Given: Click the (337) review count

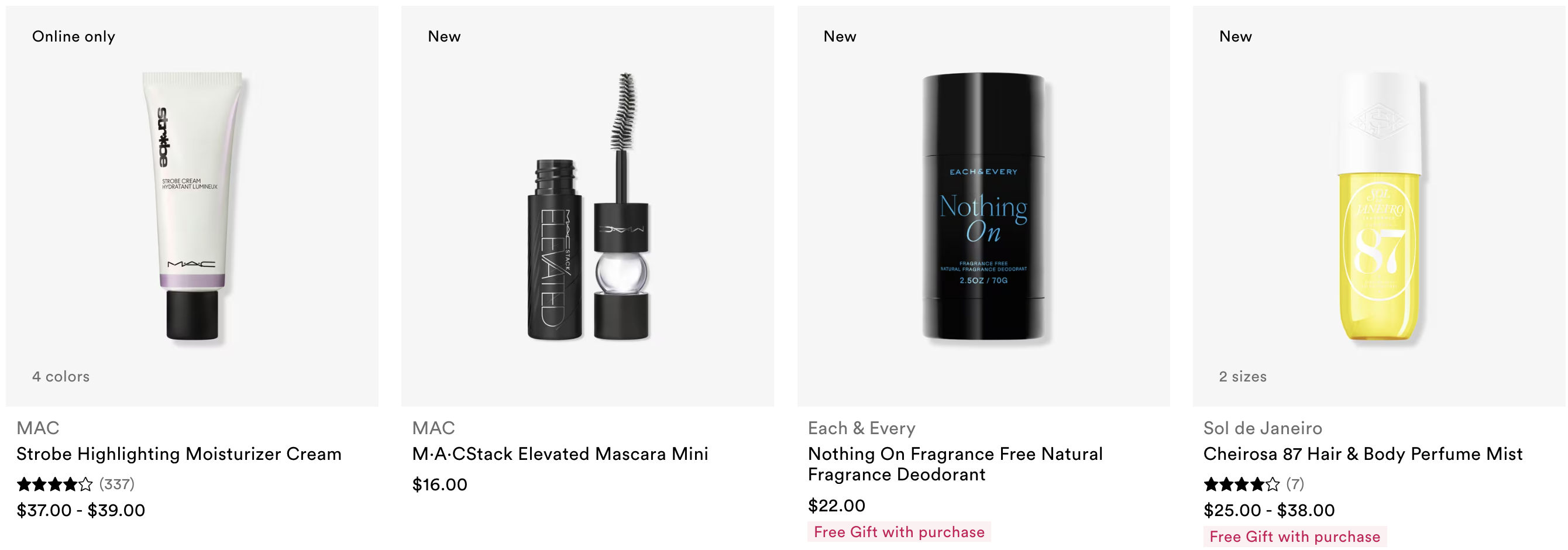Looking at the screenshot, I should tap(117, 484).
